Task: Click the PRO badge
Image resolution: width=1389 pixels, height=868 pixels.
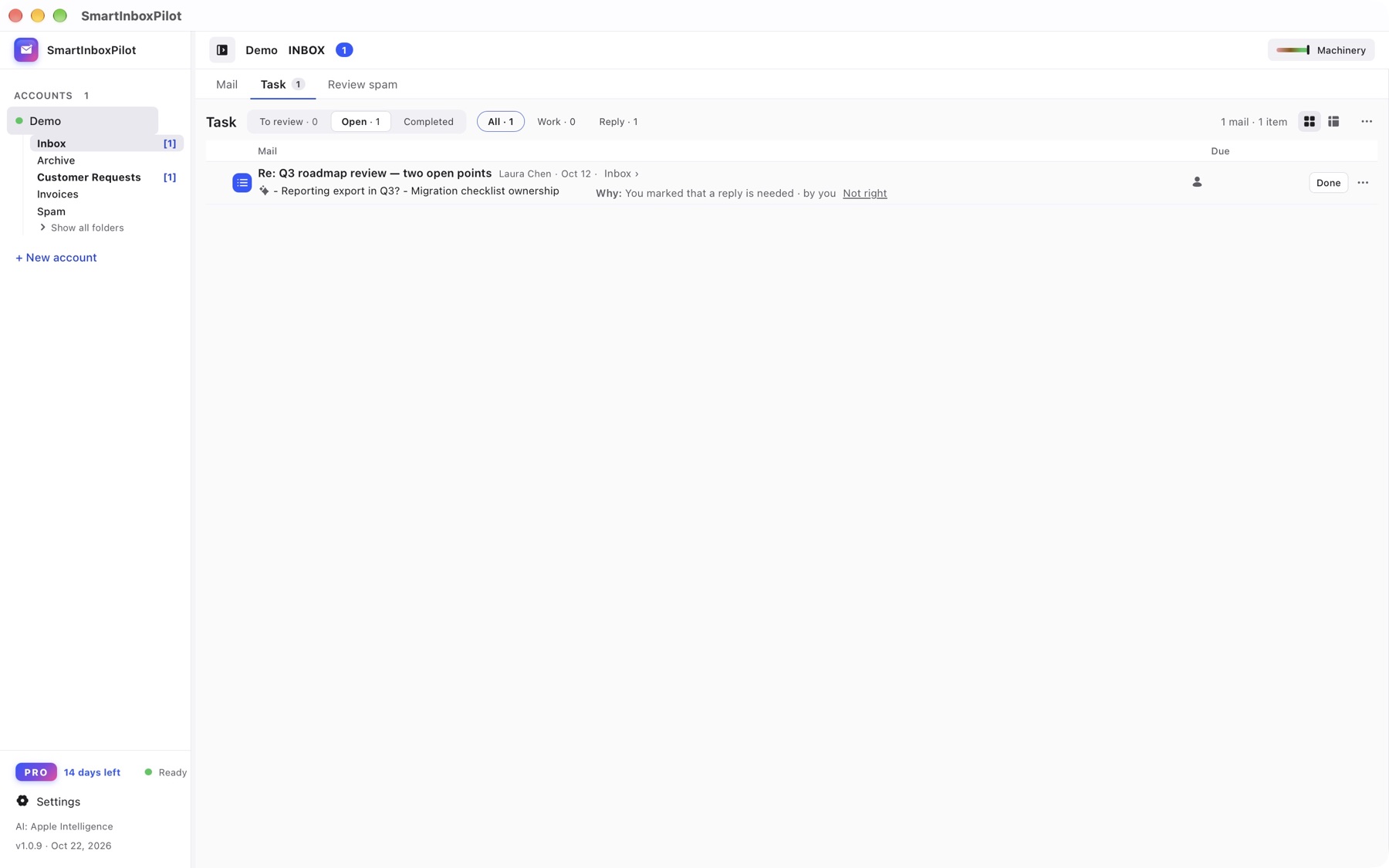Action: pyautogui.click(x=36, y=772)
